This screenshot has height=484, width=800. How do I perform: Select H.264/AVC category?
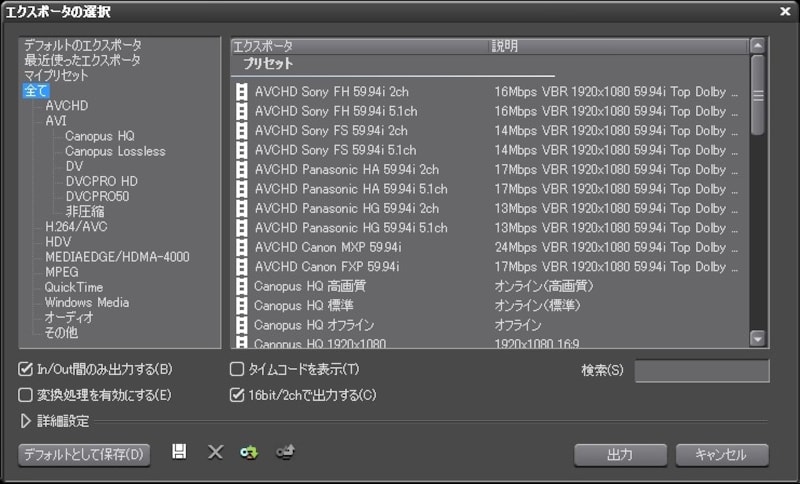point(76,226)
